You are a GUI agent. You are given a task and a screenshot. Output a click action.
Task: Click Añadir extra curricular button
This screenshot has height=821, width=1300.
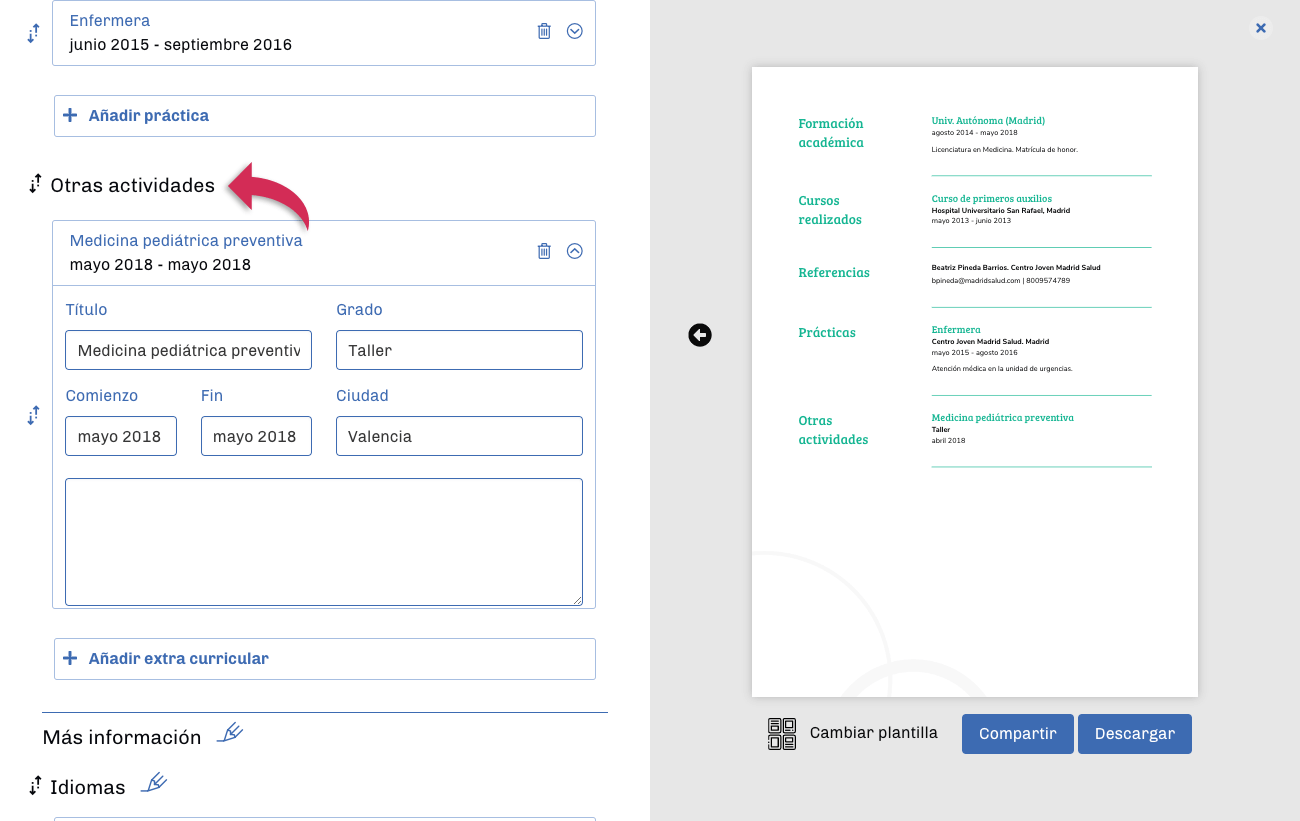(325, 659)
